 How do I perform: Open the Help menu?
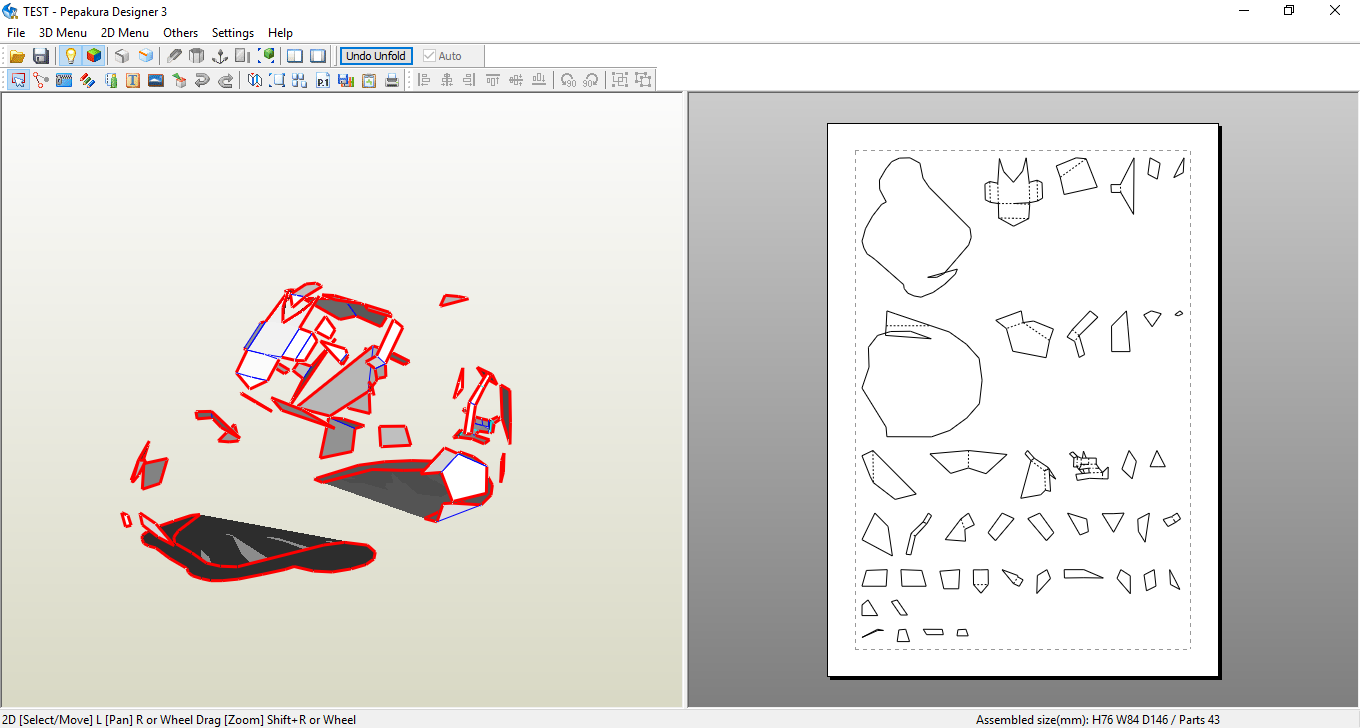coord(281,33)
